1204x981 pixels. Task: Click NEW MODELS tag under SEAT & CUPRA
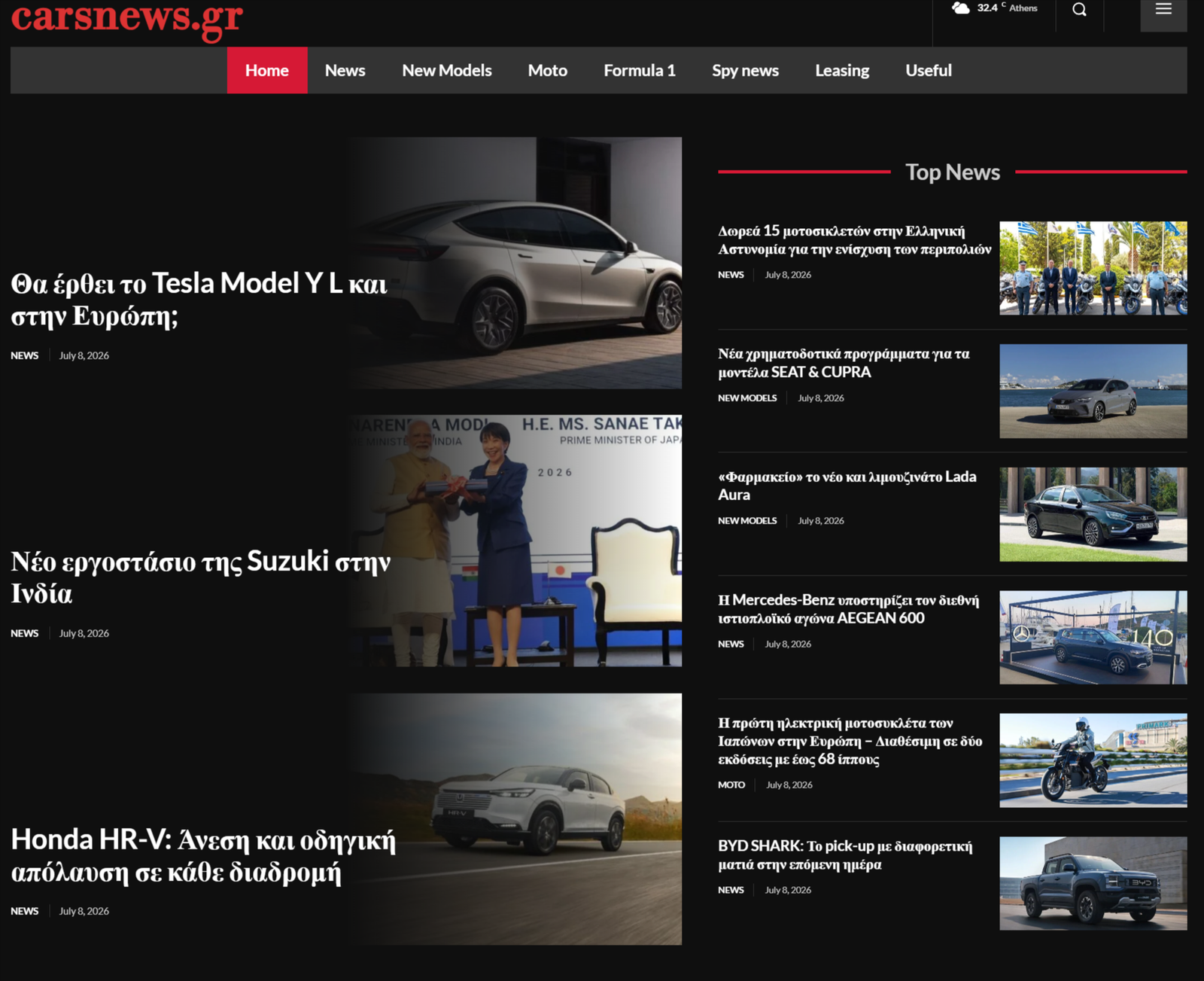coord(747,398)
